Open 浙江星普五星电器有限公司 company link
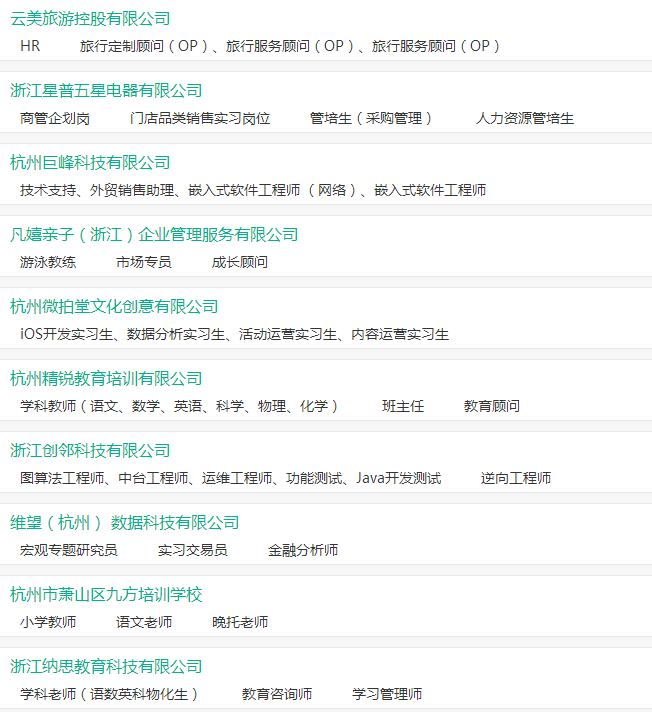652x712 pixels. pos(106,90)
